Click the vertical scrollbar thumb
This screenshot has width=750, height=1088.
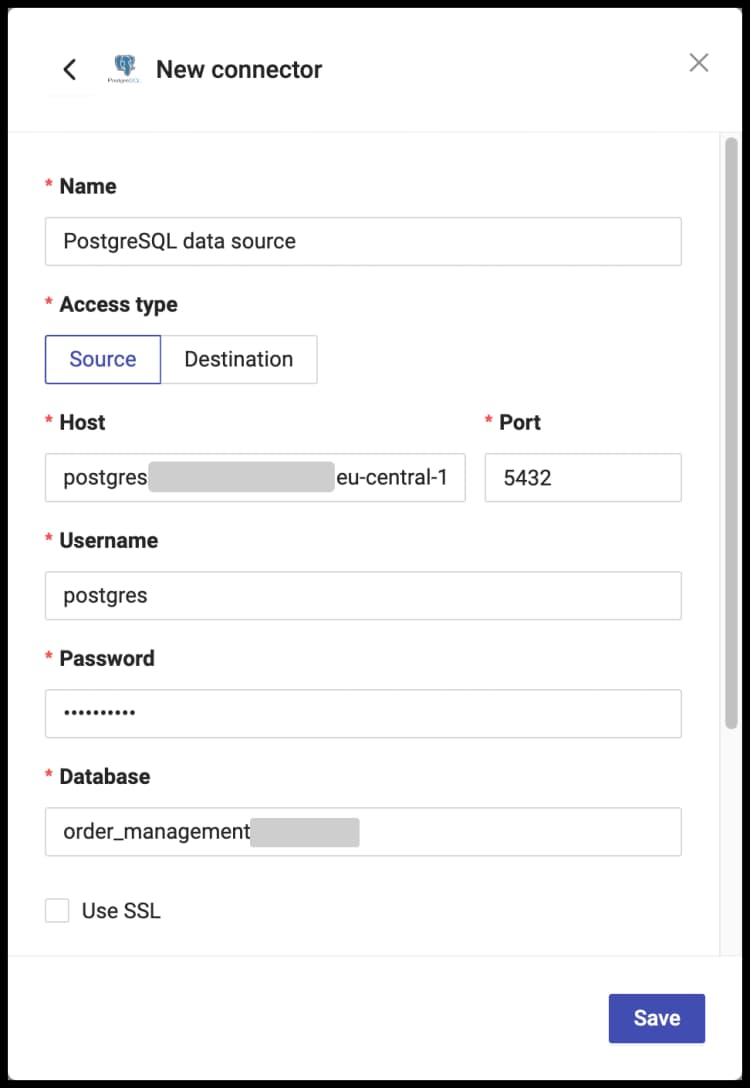(x=731, y=433)
